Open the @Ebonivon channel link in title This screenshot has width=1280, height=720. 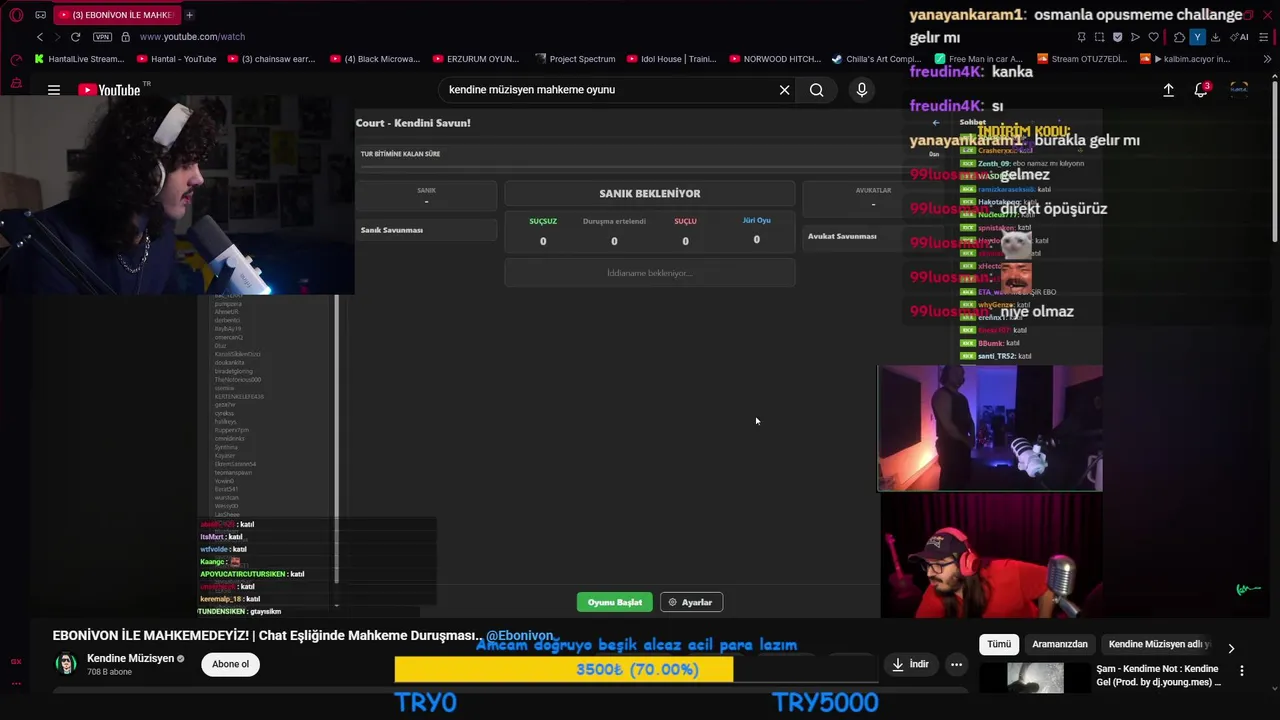point(520,635)
